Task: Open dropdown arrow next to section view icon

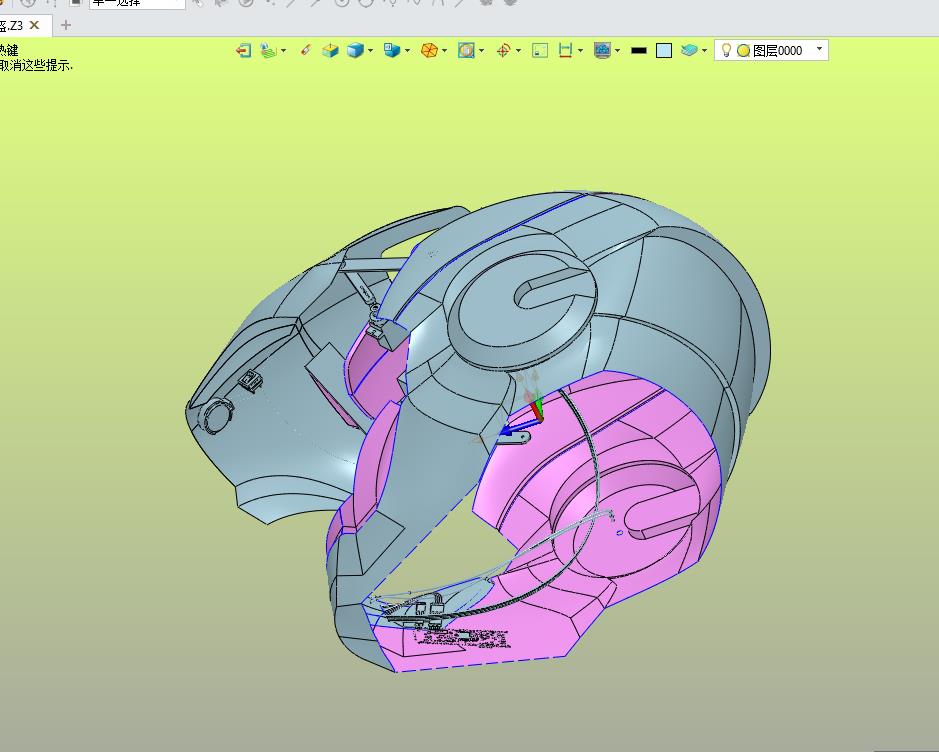Action: (x=481, y=51)
